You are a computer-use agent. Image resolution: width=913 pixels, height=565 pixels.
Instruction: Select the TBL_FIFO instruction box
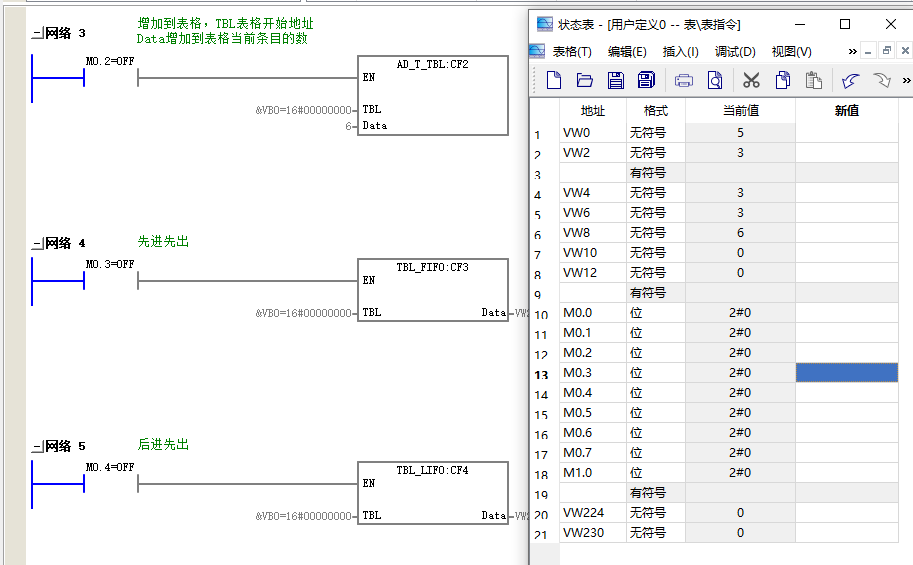(x=433, y=289)
